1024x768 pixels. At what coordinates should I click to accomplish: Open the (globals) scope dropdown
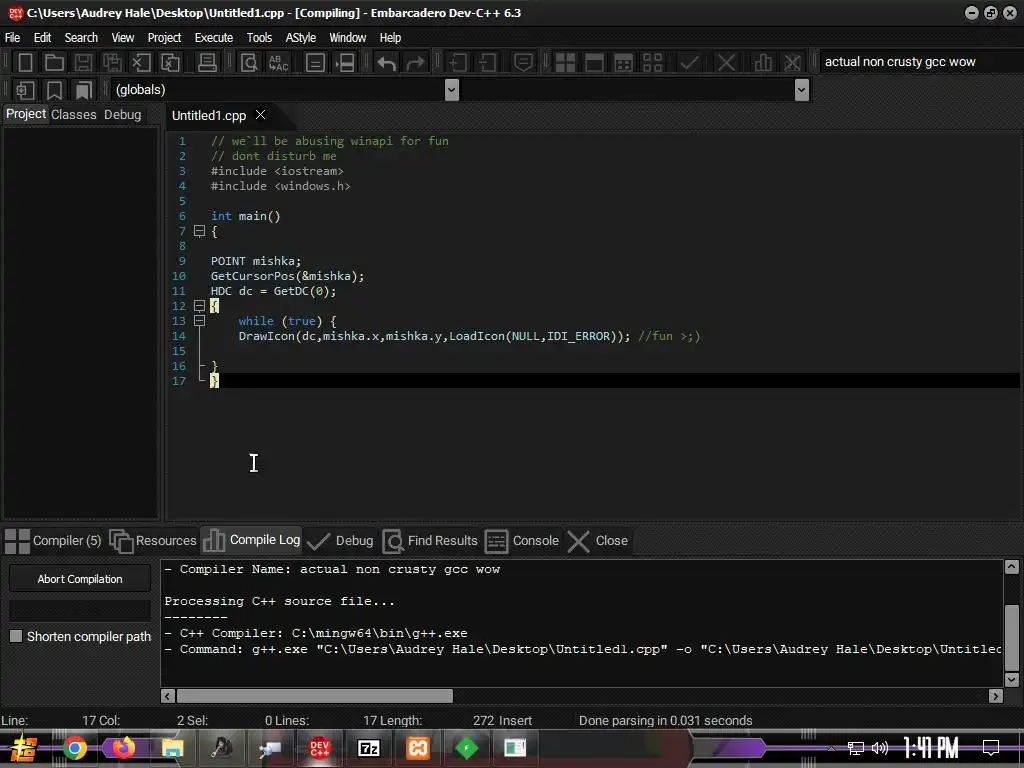(x=451, y=90)
